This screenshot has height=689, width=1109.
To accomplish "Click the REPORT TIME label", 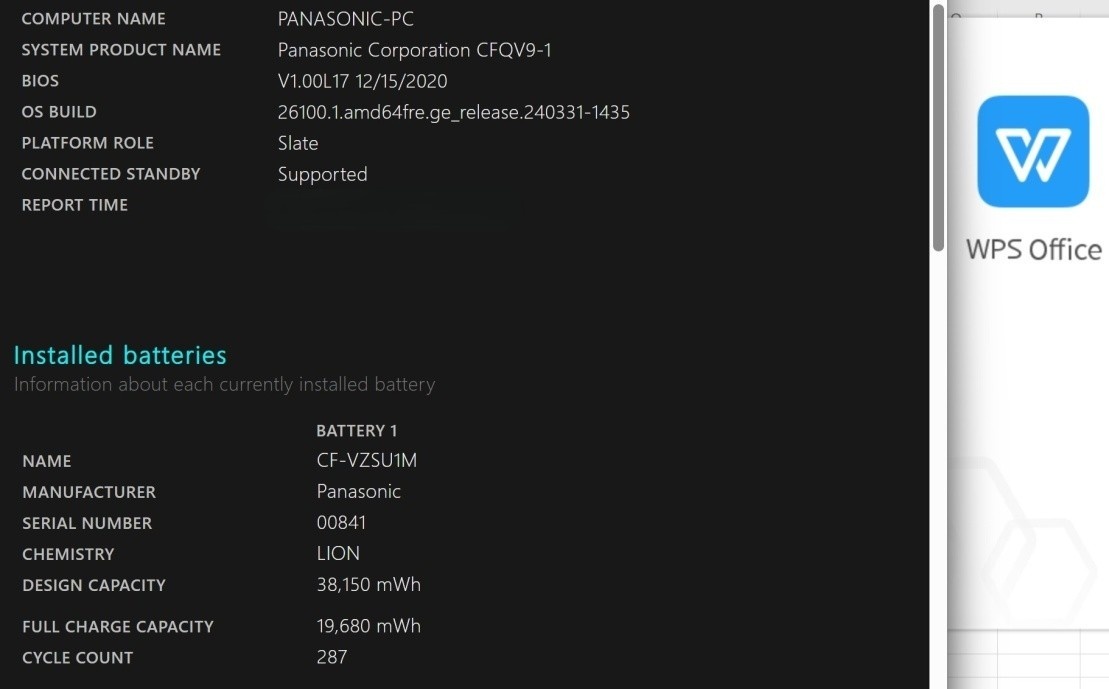I will click(x=75, y=205).
